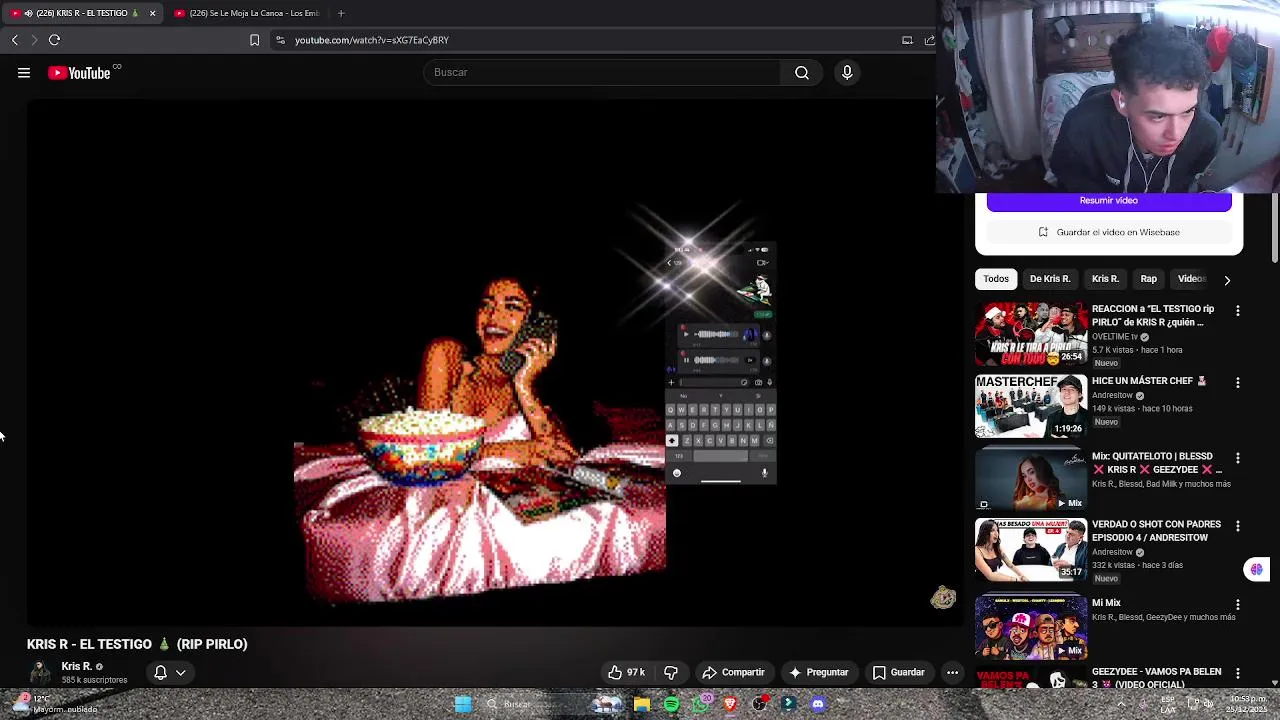Open the VERDAD O SHOT CON PADRES thumbnail

click(x=1031, y=549)
